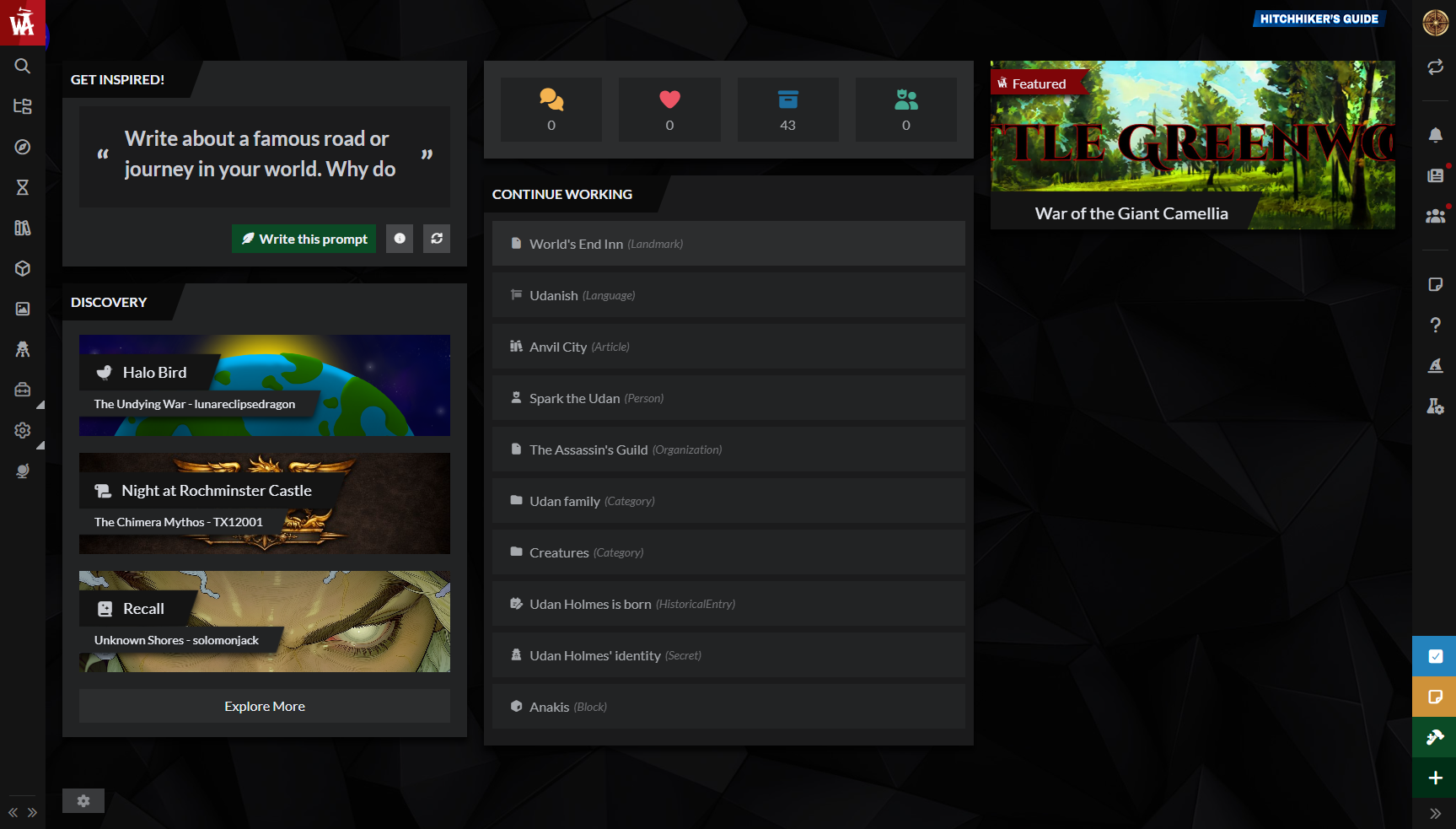Open the user avatar profile menu
The height and width of the screenshot is (829, 1456).
coord(1436,23)
